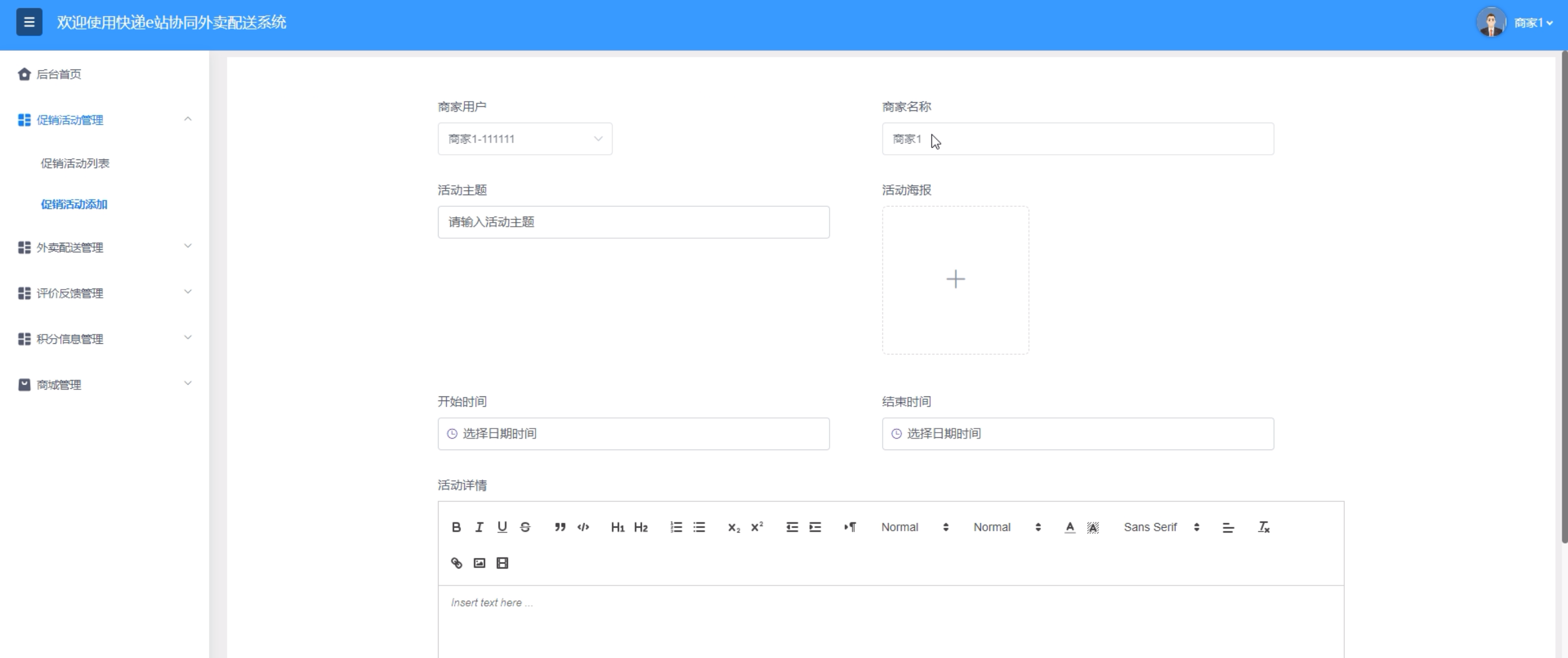Open the 商家用户 dropdown
The image size is (1568, 658).
(525, 139)
